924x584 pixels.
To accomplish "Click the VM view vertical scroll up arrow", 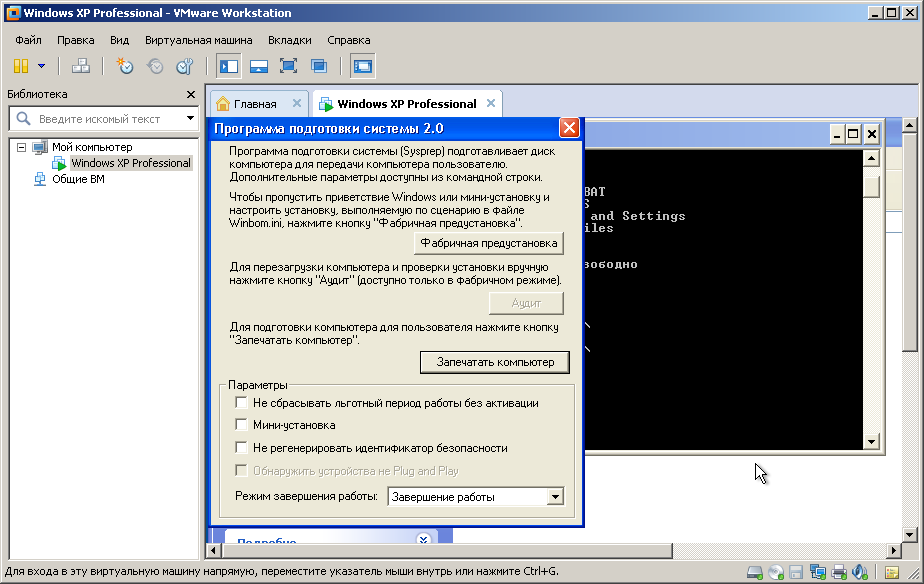I will point(909,125).
